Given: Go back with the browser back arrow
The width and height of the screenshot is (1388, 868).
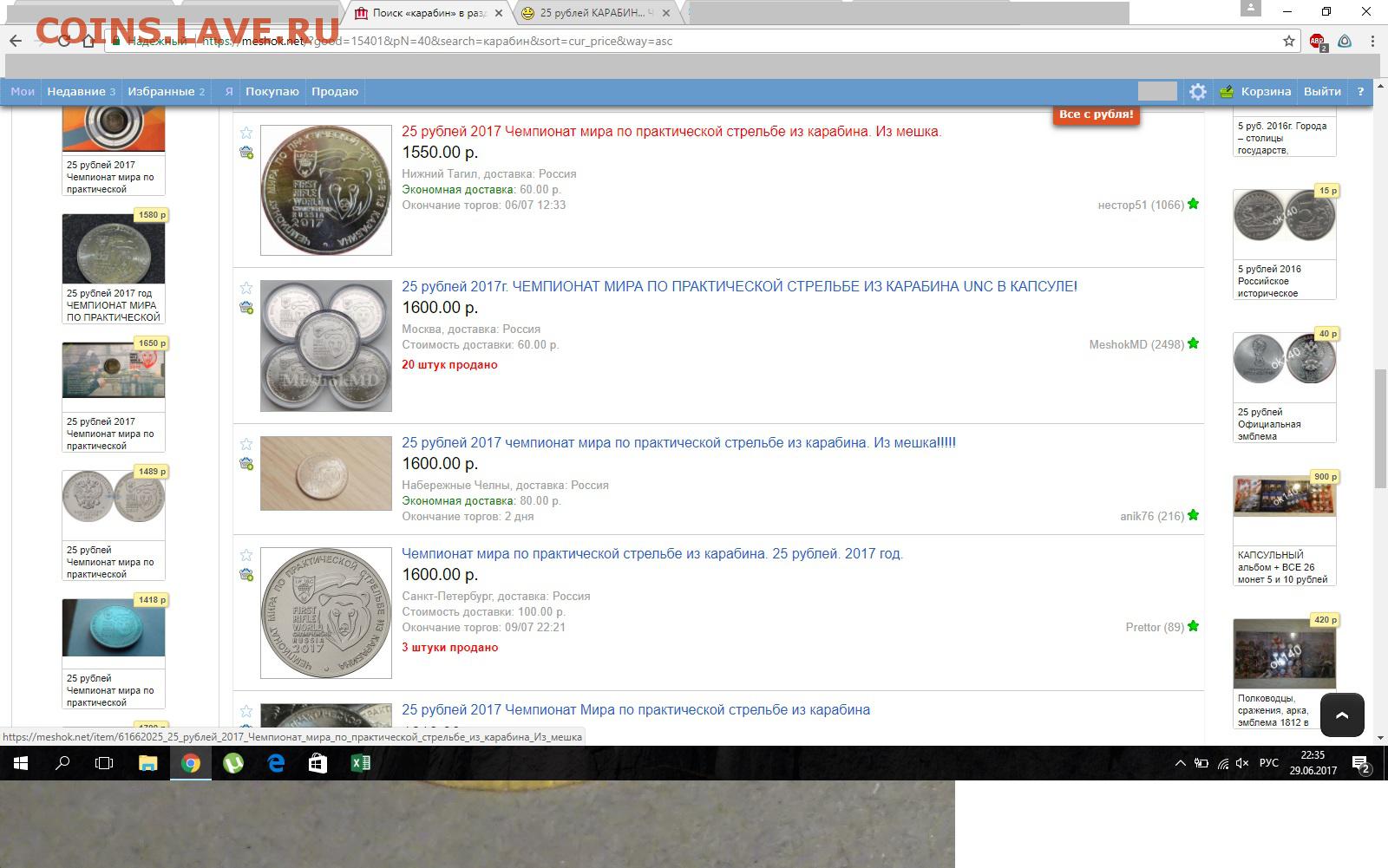Looking at the screenshot, I should [x=16, y=41].
